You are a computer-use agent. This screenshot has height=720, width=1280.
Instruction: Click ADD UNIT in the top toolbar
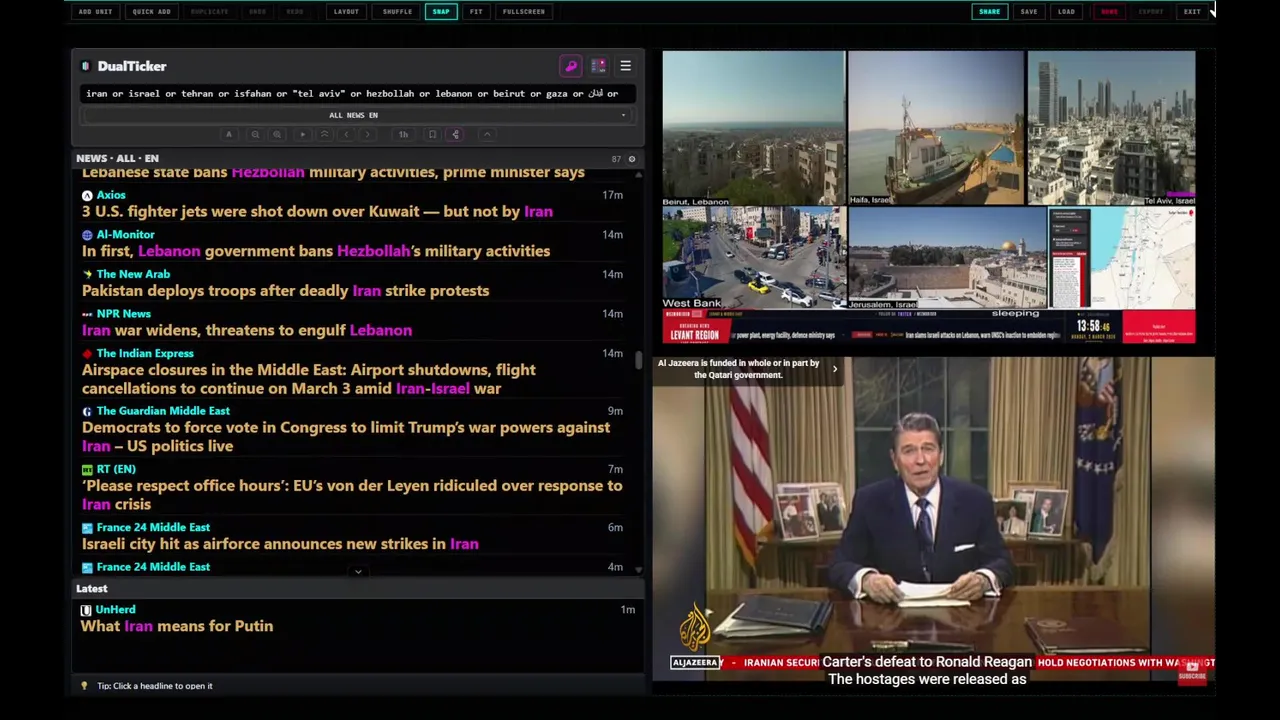pyautogui.click(x=95, y=11)
